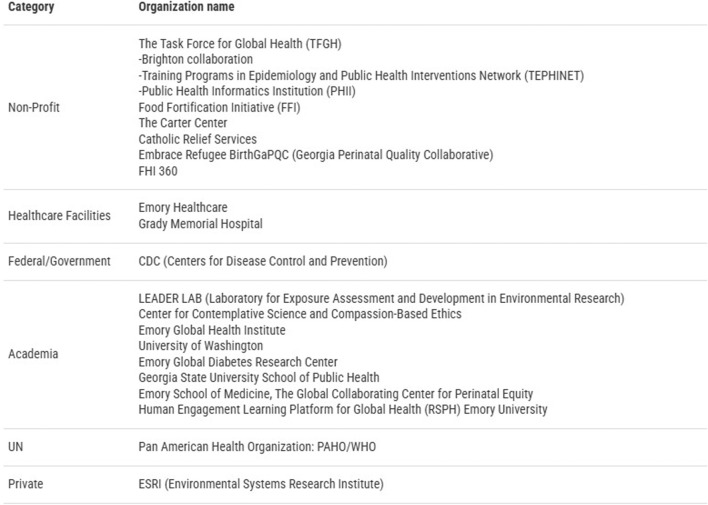Click The Task Force for Global Health (TFGH)
This screenshot has width=708, height=505.
pos(240,44)
